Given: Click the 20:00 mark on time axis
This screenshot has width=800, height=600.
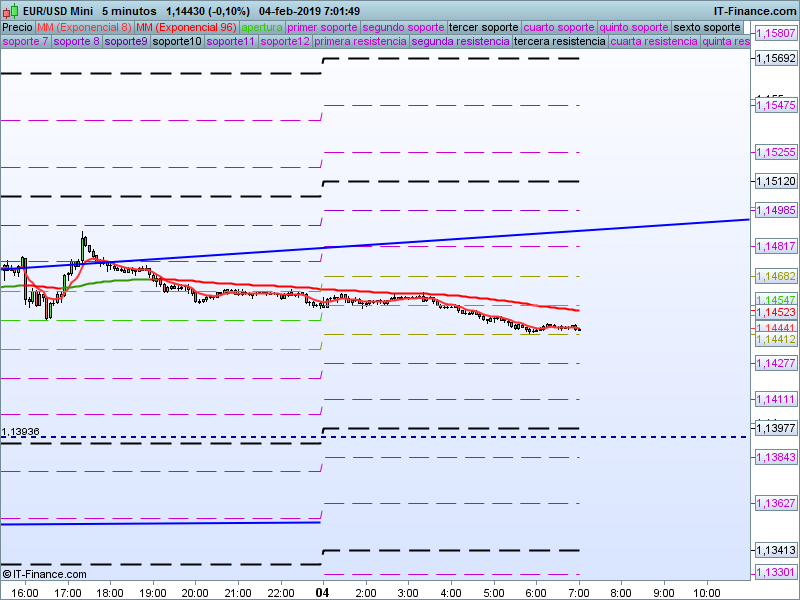Looking at the screenshot, I should pos(194,592).
